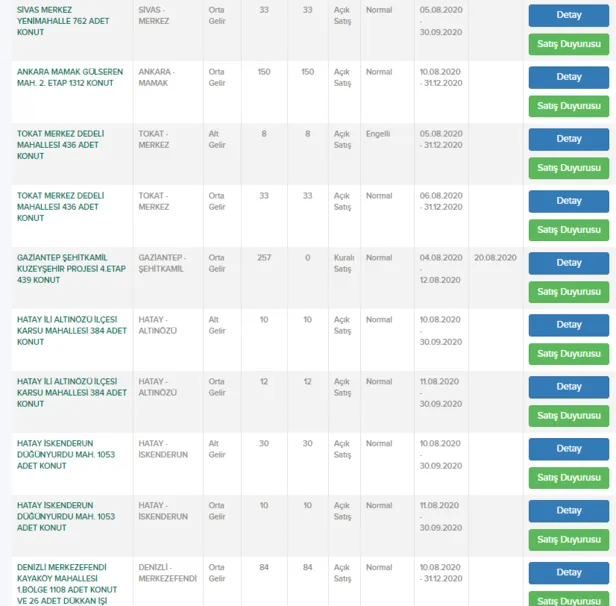Open the Ankara Mamak Gülseren project link
Image resolution: width=616 pixels, height=606 pixels.
[70, 78]
